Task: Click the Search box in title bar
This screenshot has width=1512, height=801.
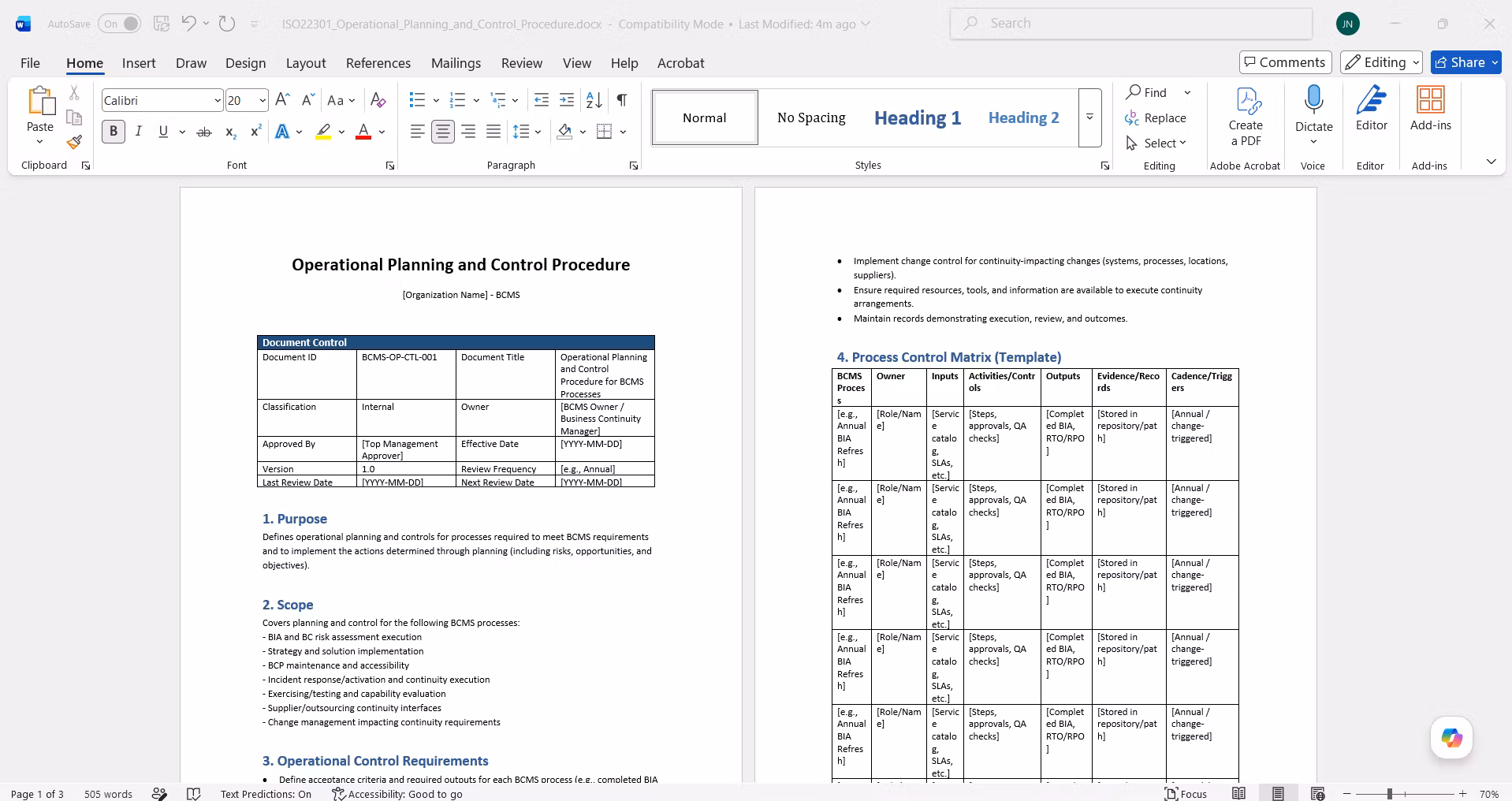Action: pyautogui.click(x=1131, y=24)
